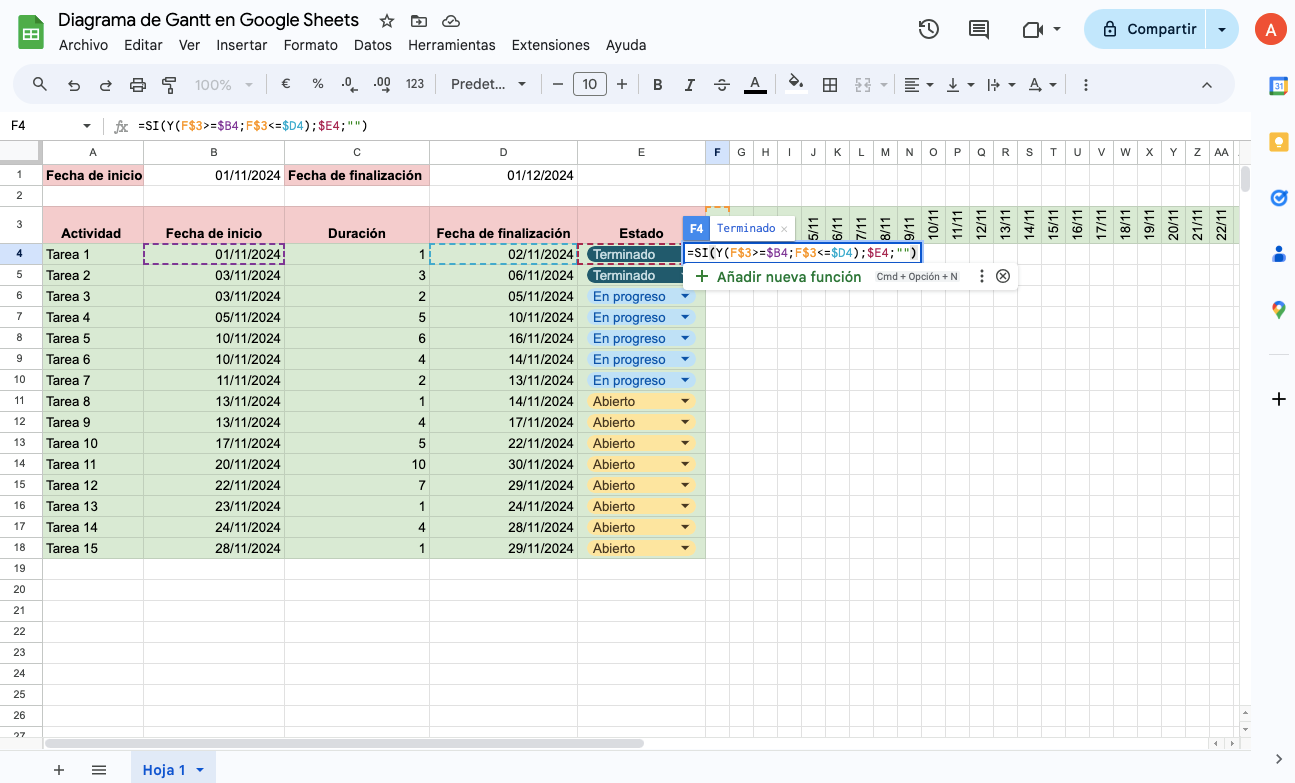1295x783 pixels.
Task: Open Contacts in side panel
Action: tap(1278, 254)
